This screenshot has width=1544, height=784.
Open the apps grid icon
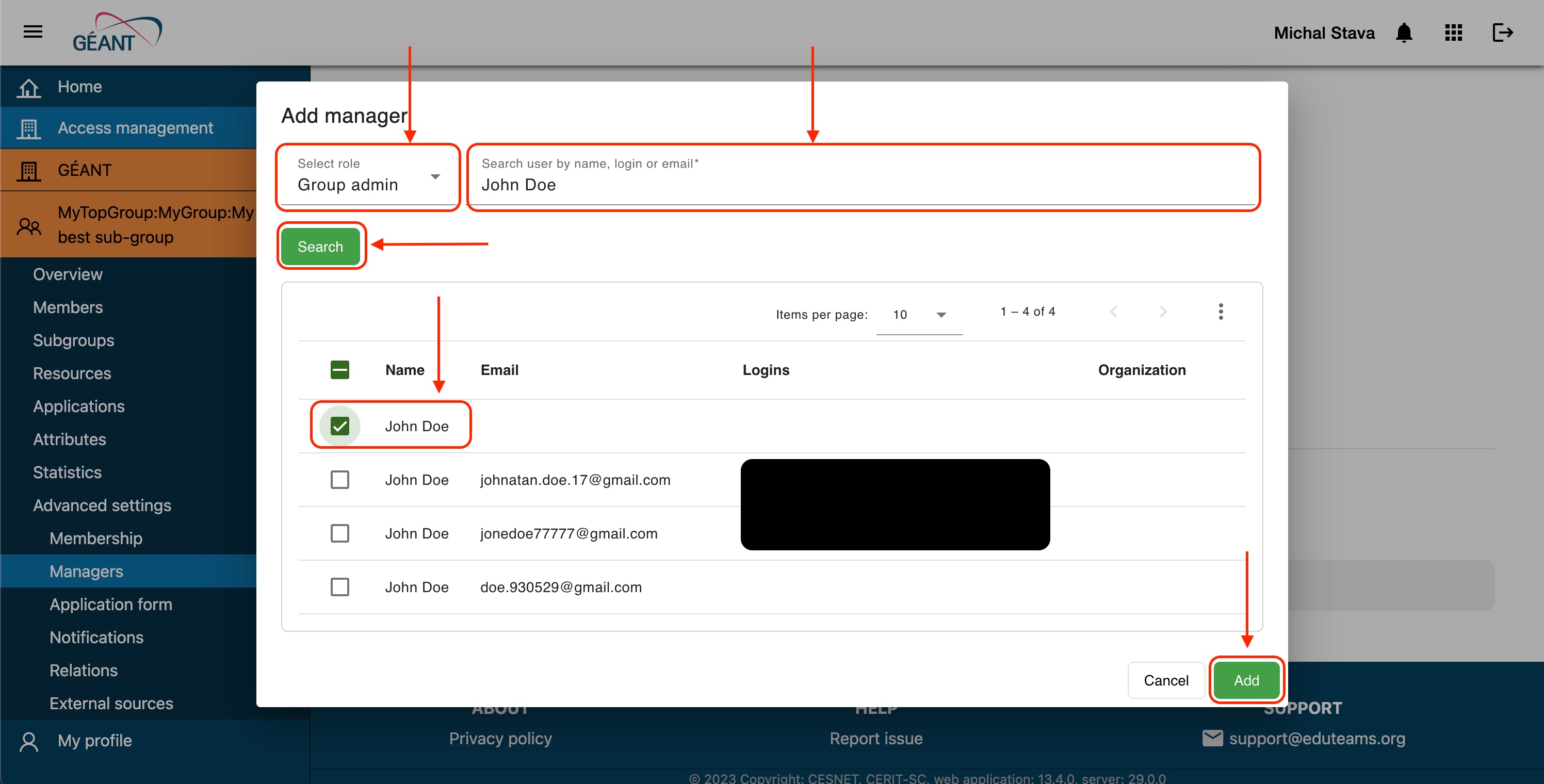pos(1454,33)
